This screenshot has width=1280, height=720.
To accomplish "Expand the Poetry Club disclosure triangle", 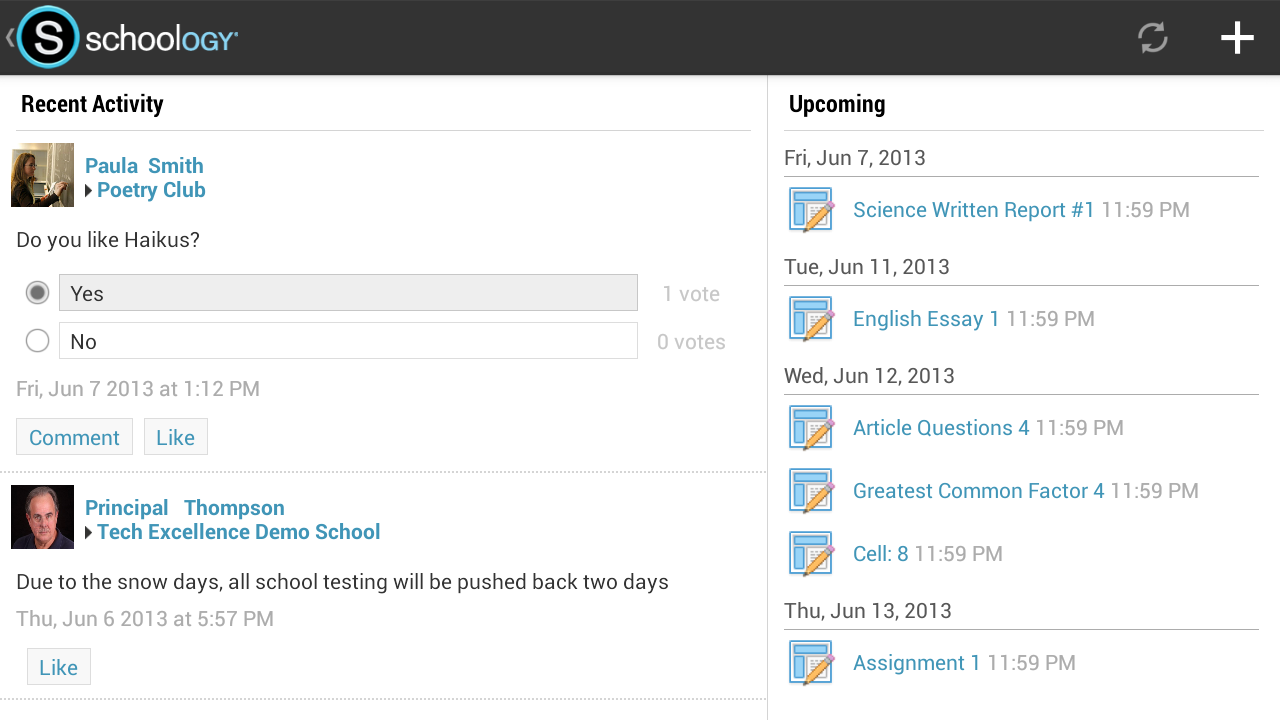I will (89, 190).
